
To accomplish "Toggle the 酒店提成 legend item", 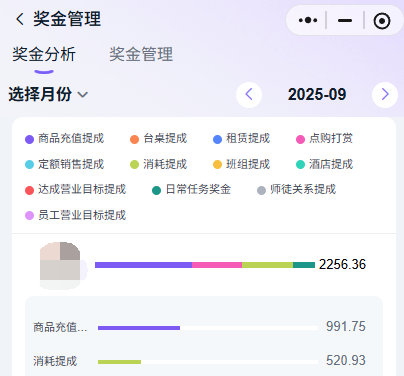I will pyautogui.click(x=325, y=164).
